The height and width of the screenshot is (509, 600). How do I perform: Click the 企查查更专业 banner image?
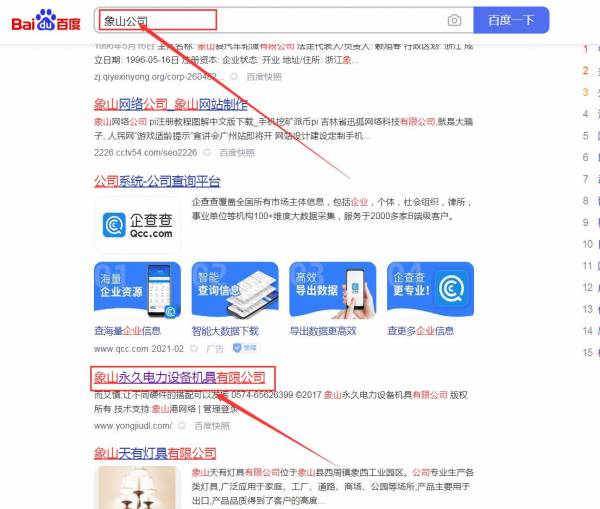click(430, 290)
